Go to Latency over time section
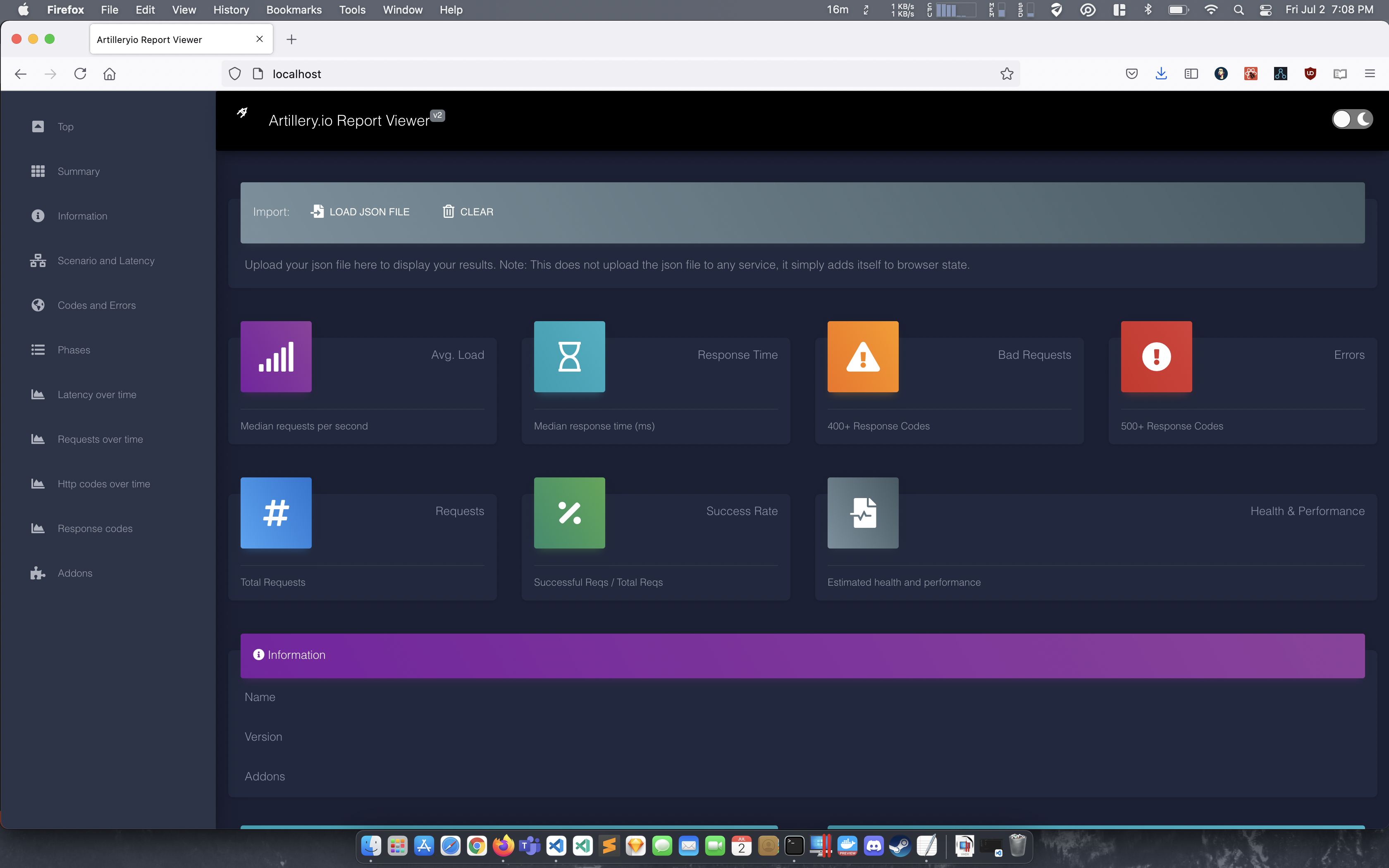 tap(97, 394)
